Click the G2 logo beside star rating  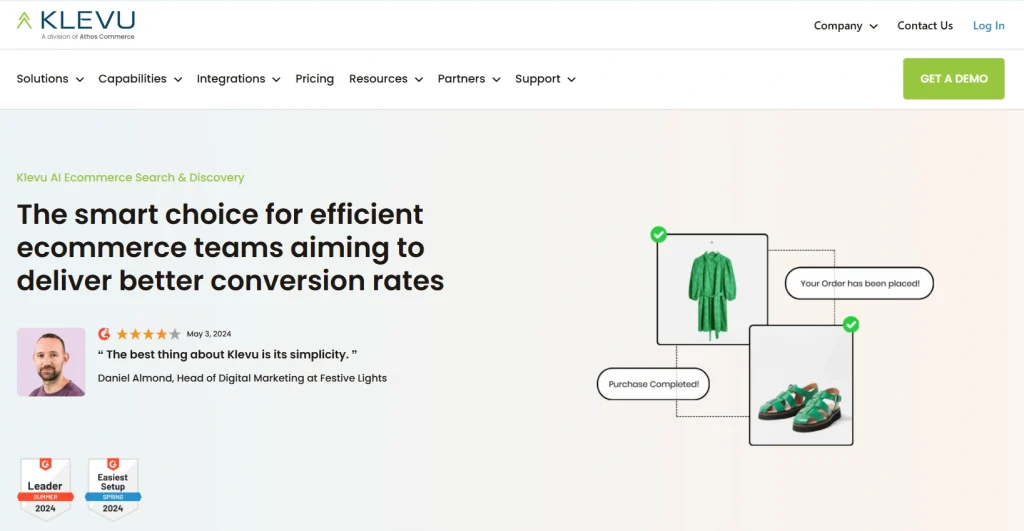(104, 334)
